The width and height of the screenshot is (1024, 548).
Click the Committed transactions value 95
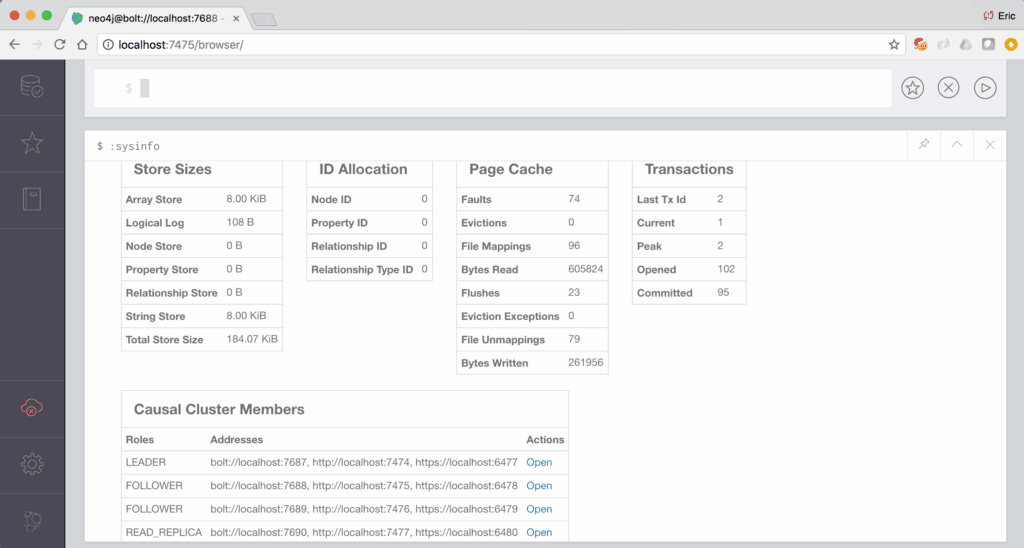723,293
